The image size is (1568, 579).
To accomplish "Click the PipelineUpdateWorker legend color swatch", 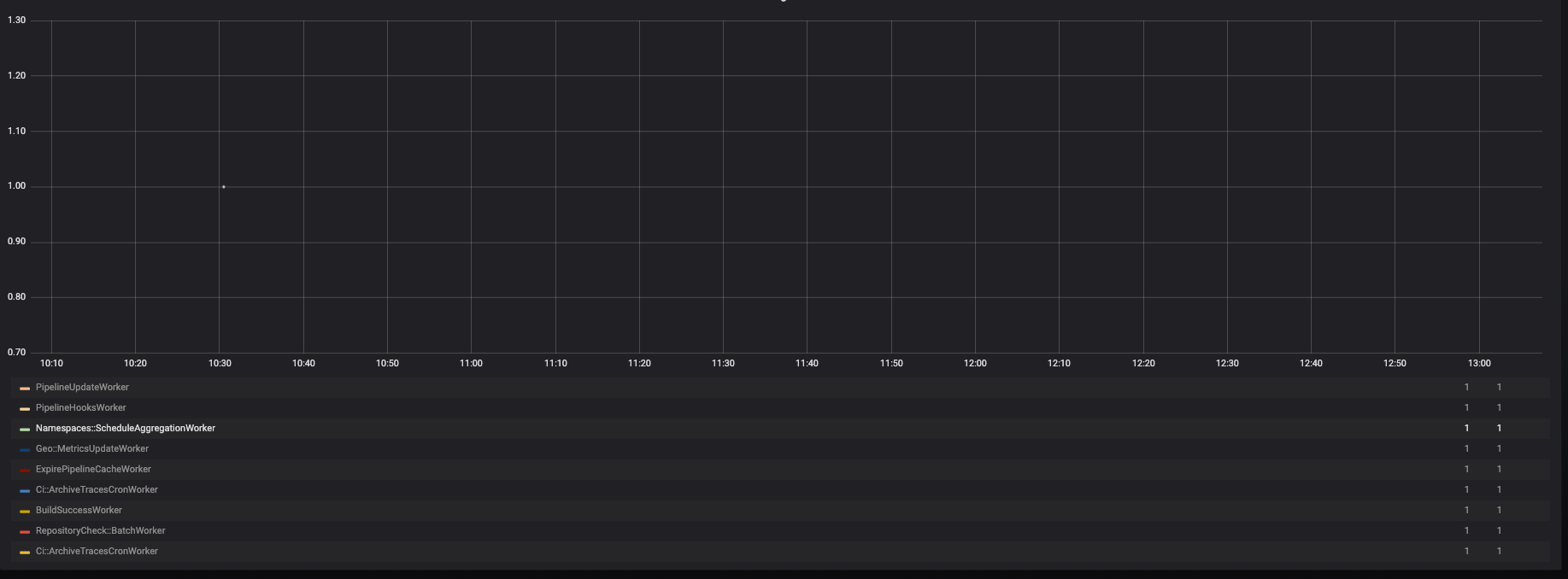I will click(x=25, y=389).
